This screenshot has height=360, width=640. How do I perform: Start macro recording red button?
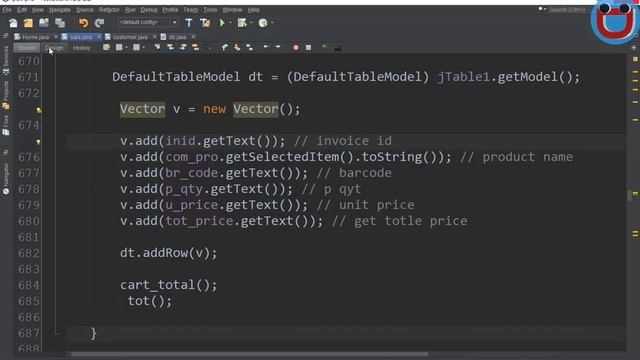(x=296, y=48)
